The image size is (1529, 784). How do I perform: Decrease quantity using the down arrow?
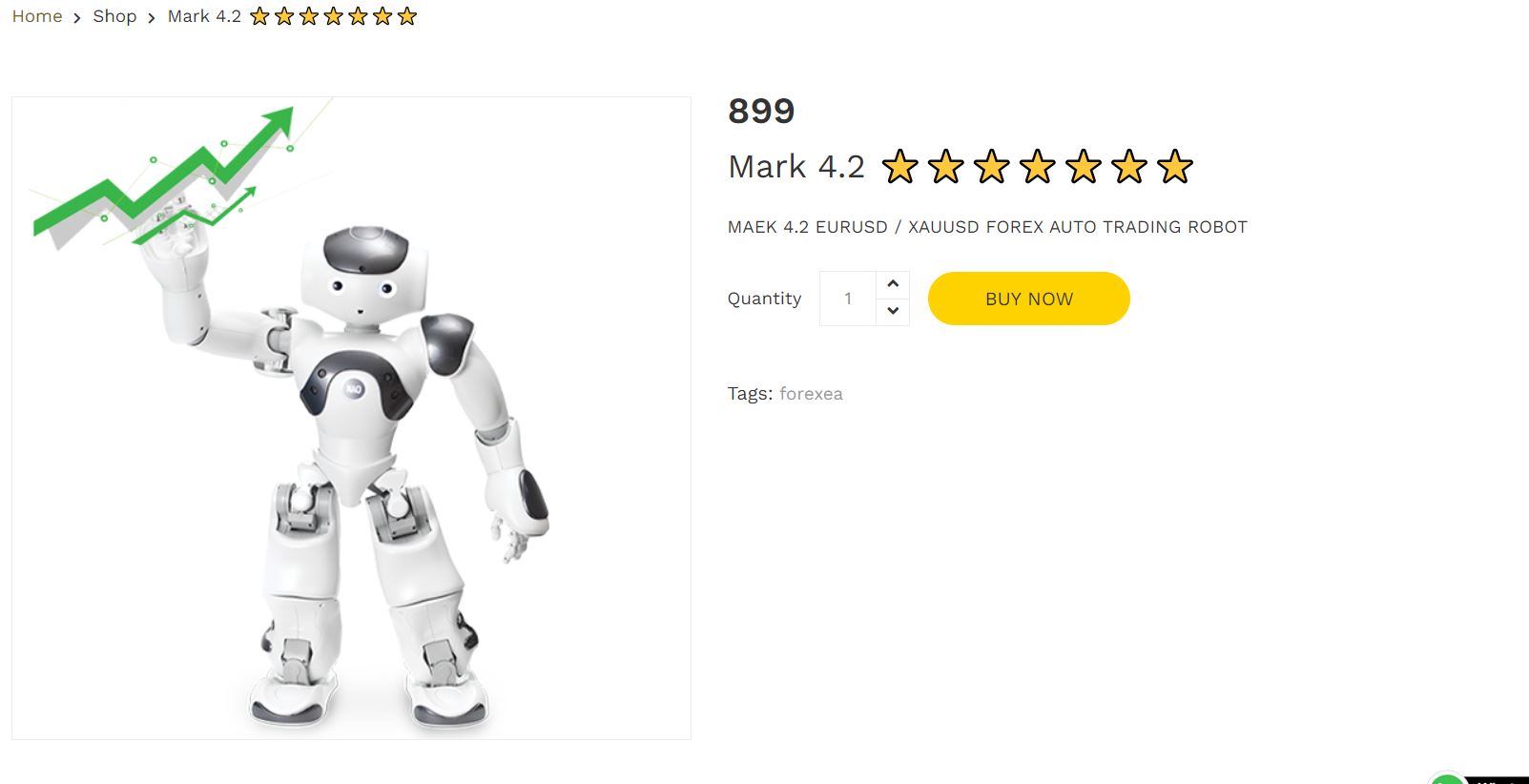tap(893, 312)
